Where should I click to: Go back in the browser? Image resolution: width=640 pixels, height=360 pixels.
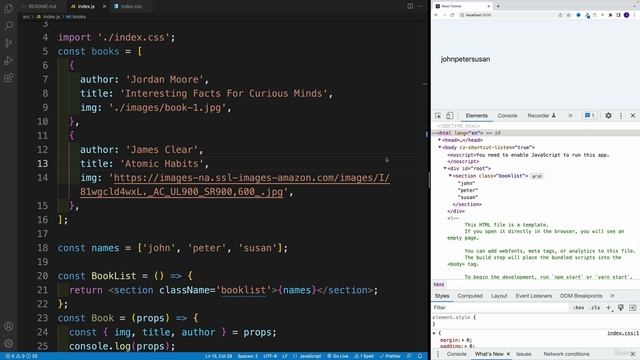(436, 15)
